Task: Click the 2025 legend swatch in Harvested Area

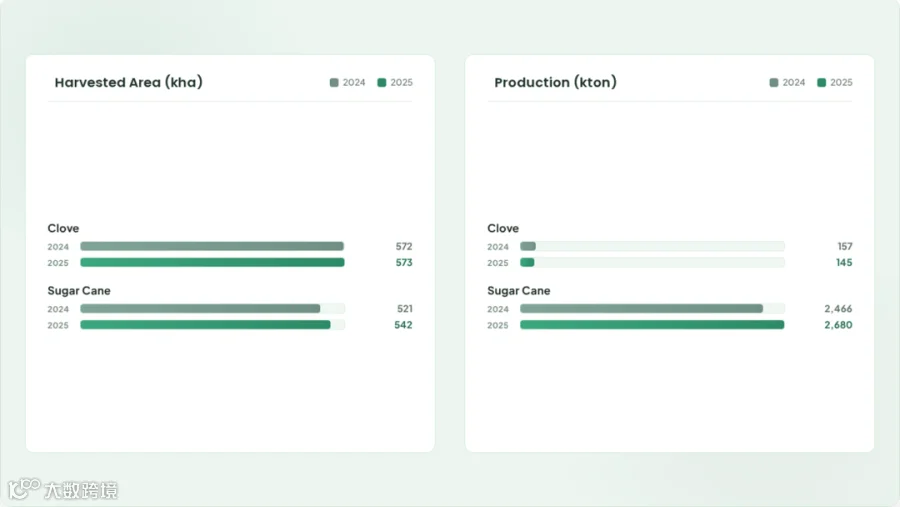Action: click(382, 83)
